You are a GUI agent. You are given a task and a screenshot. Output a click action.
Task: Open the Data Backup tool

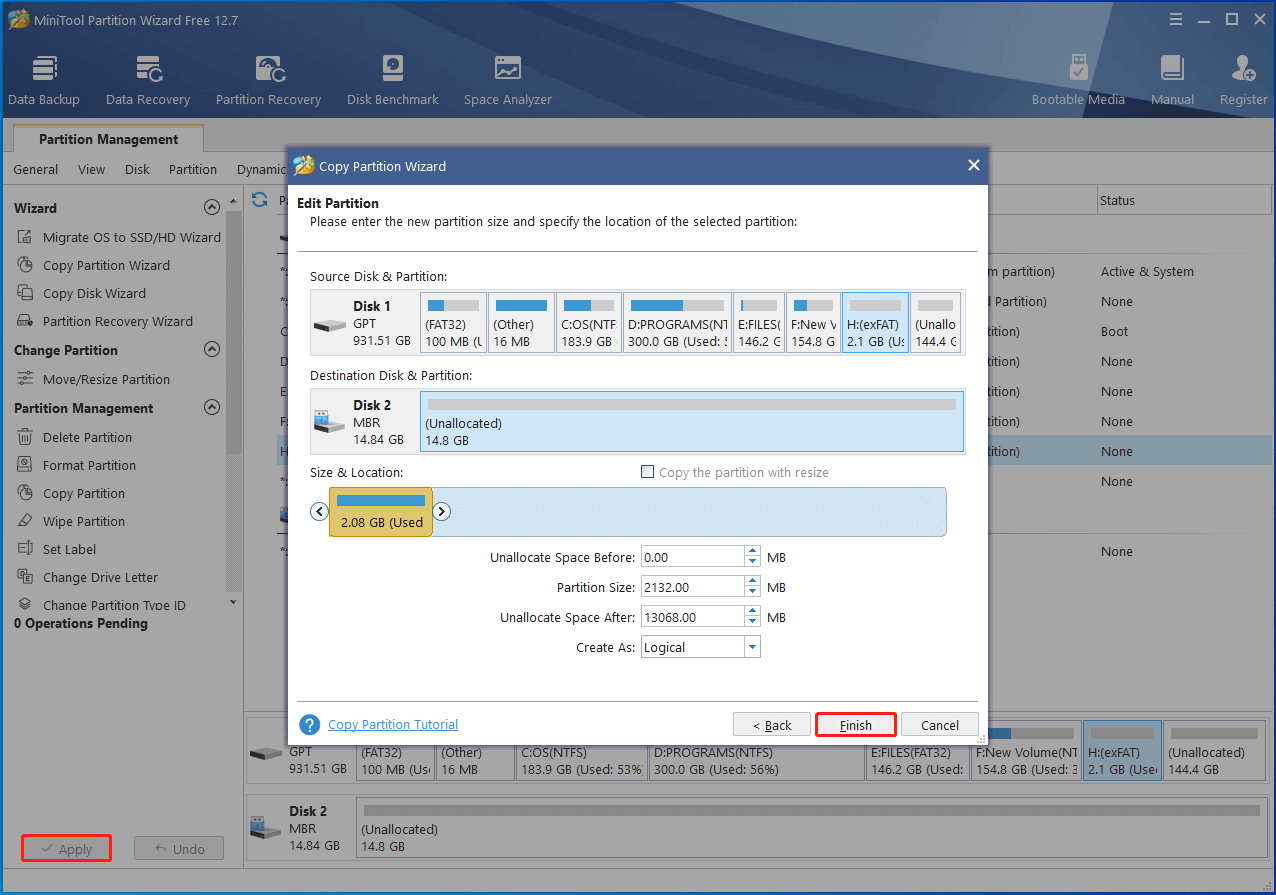click(x=44, y=80)
